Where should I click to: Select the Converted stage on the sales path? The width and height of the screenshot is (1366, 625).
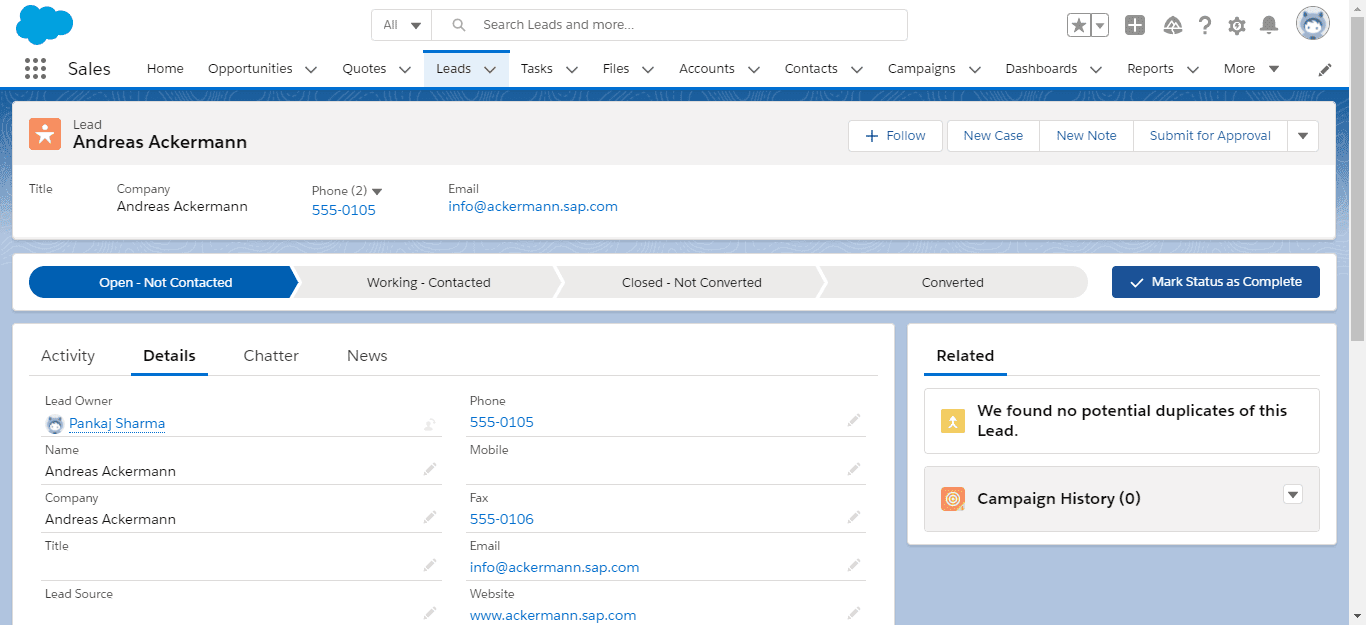click(952, 281)
